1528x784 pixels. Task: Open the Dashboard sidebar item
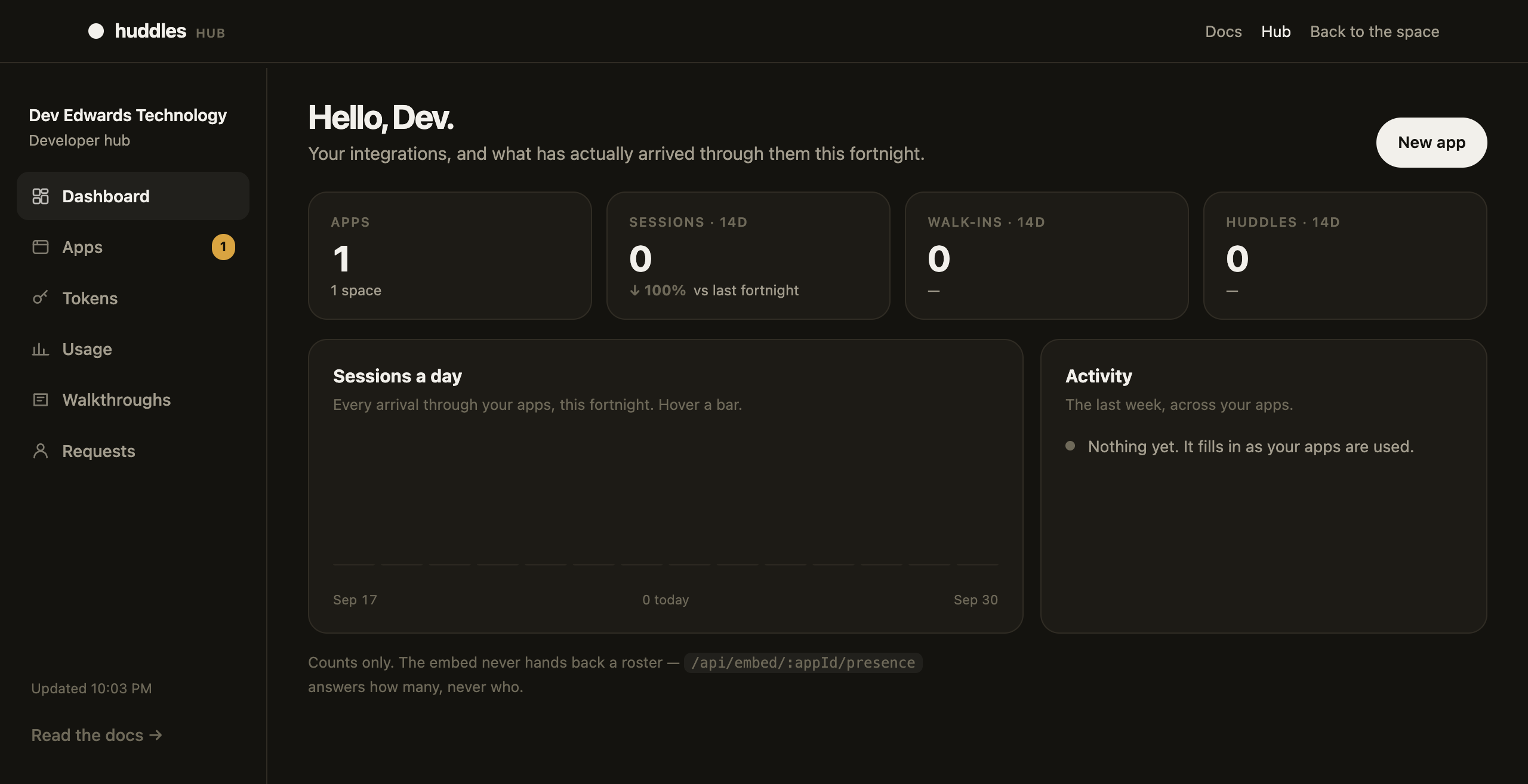tap(133, 196)
